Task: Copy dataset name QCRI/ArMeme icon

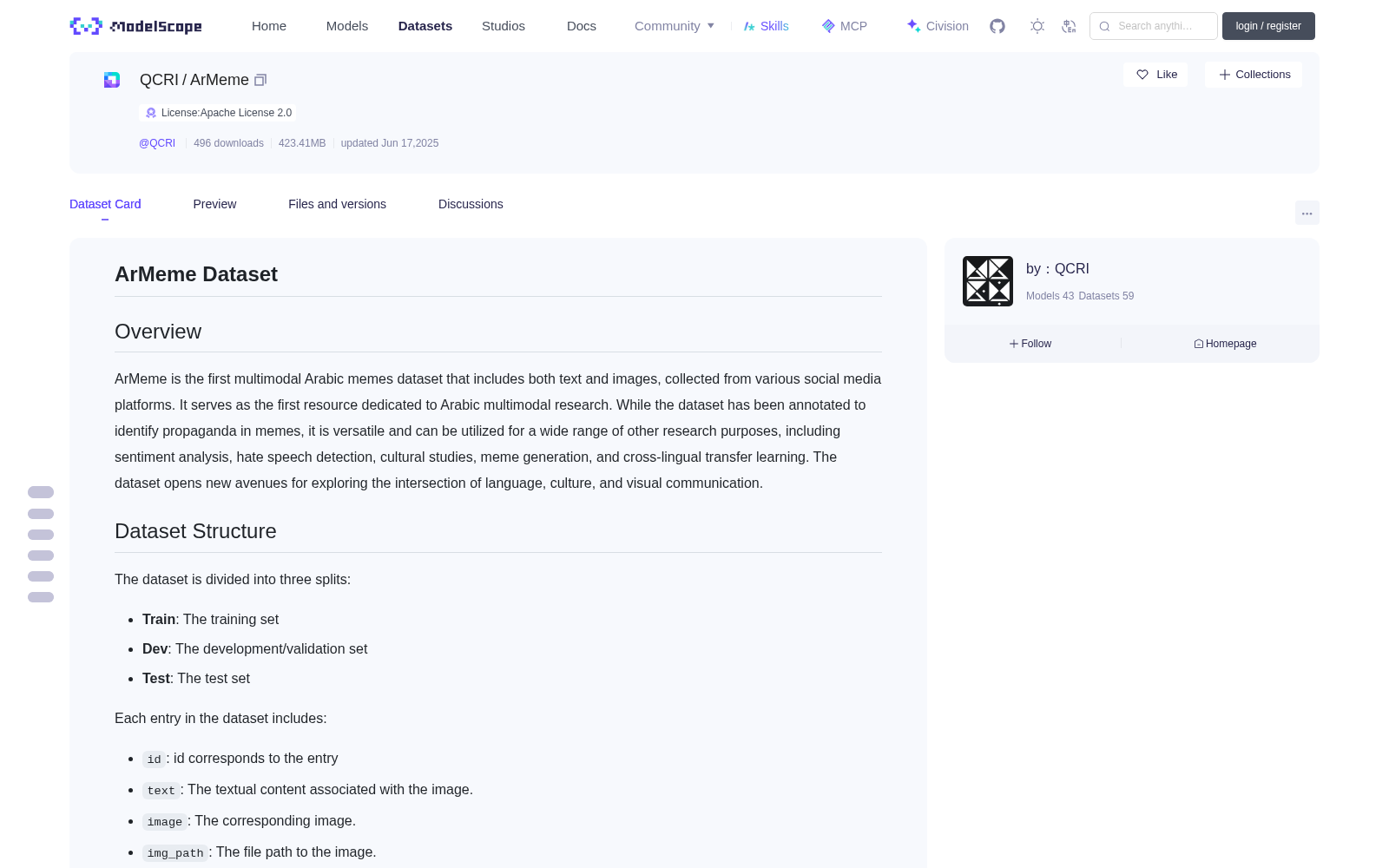Action: point(260,80)
